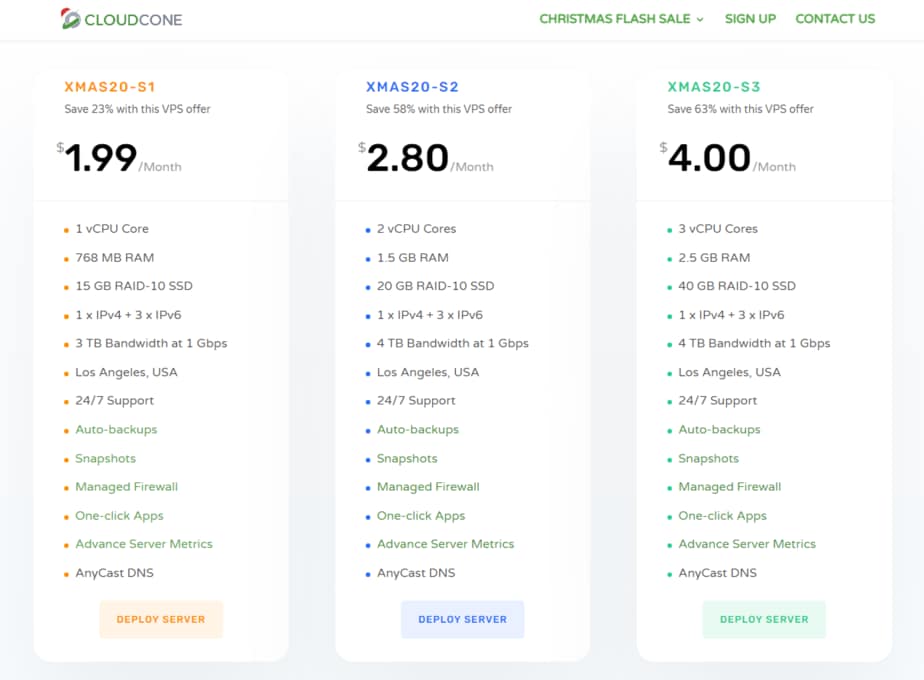Open Snapshots link in XMAS20-S3 plan
Viewport: 924px width, 680px height.
point(708,458)
